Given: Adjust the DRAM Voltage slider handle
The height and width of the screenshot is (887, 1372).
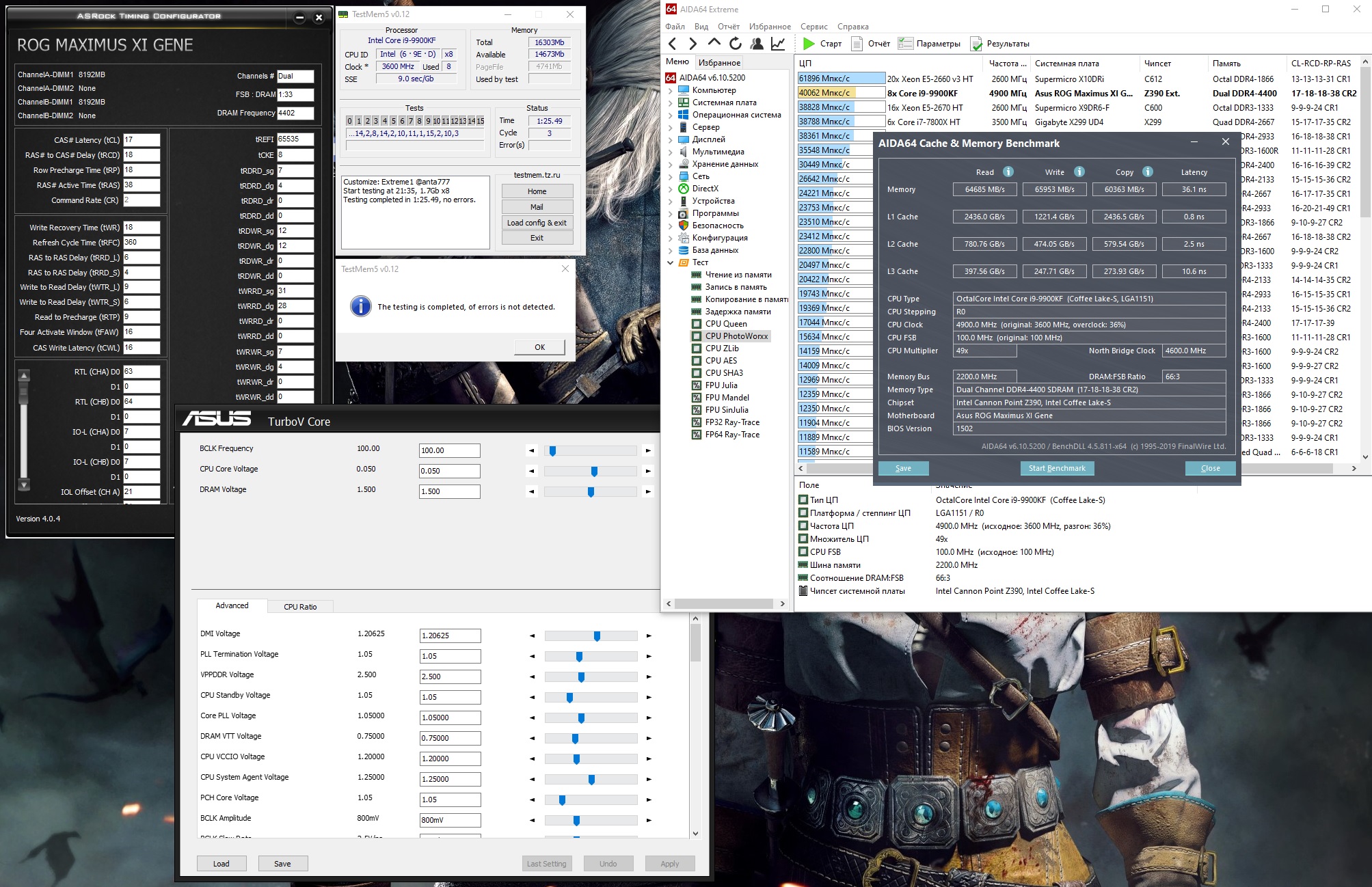Looking at the screenshot, I should pos(591,491).
